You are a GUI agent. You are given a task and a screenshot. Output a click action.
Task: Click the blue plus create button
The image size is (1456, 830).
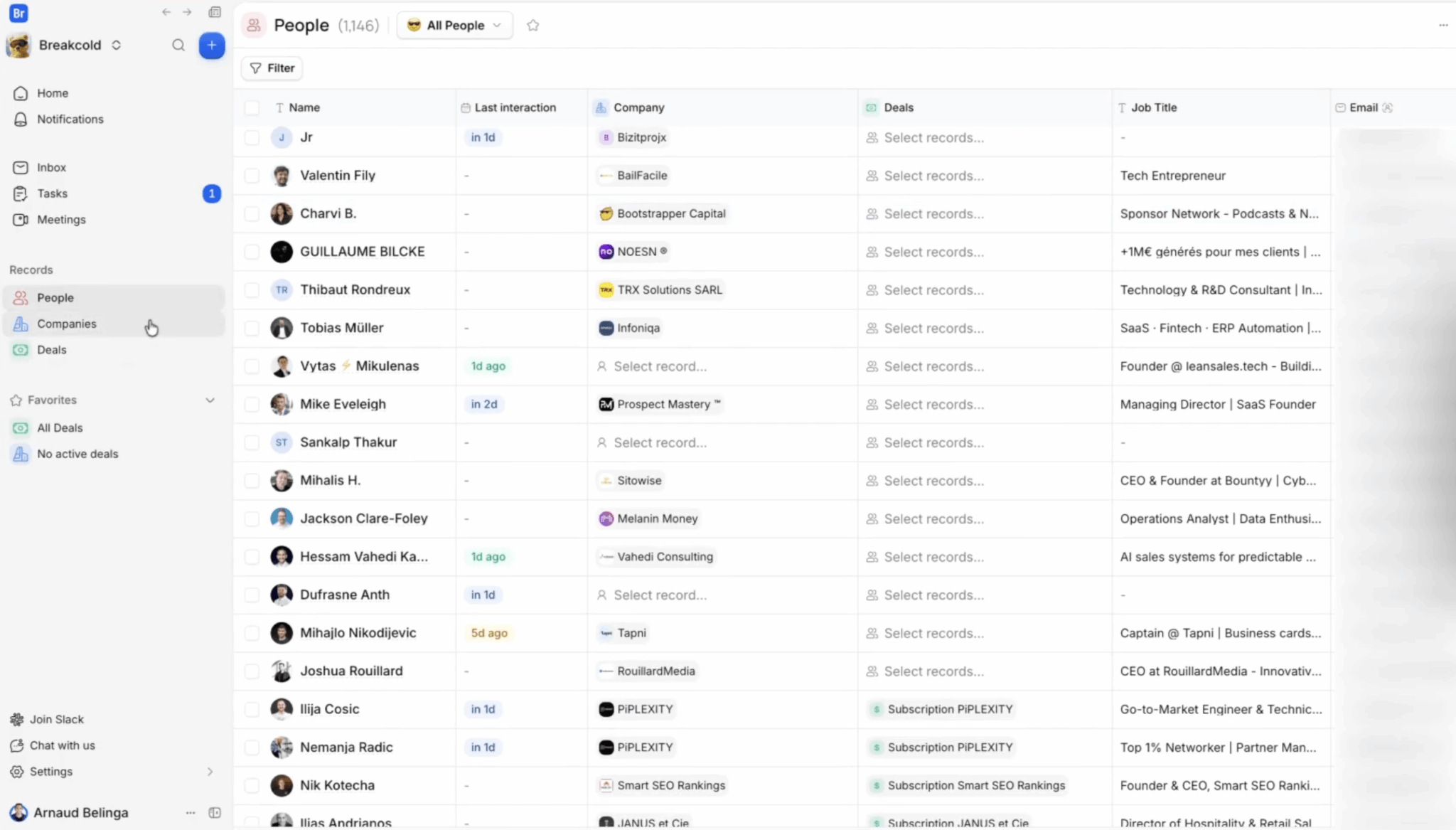(211, 46)
